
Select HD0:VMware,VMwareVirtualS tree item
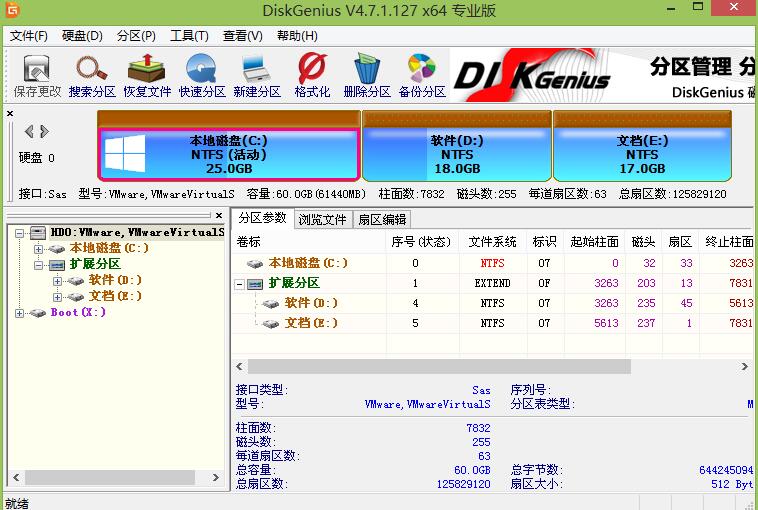(137, 233)
